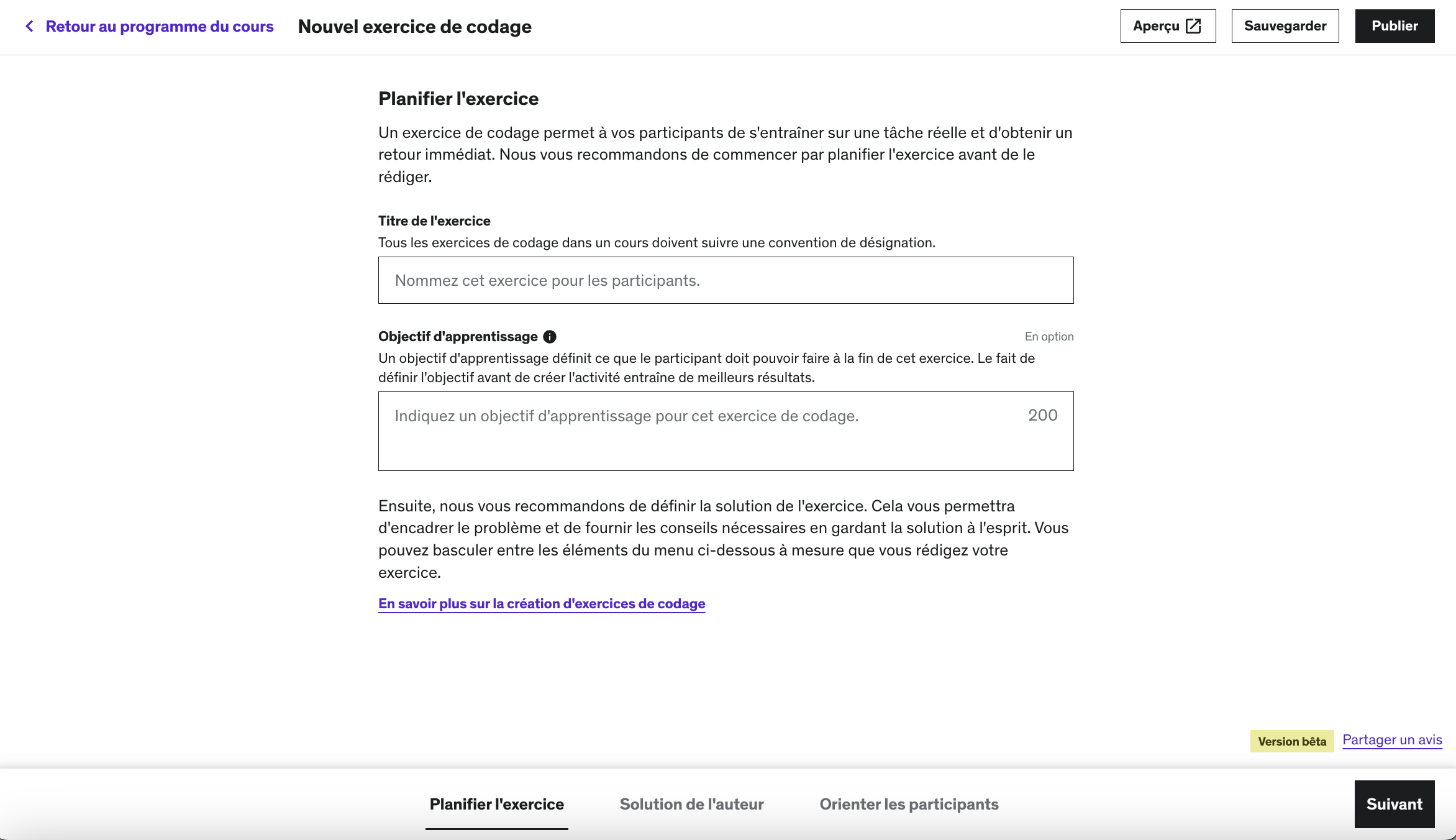Click the external-link icon inside Aperçu
Viewport: 1456px width, 840px height.
pos(1193,26)
